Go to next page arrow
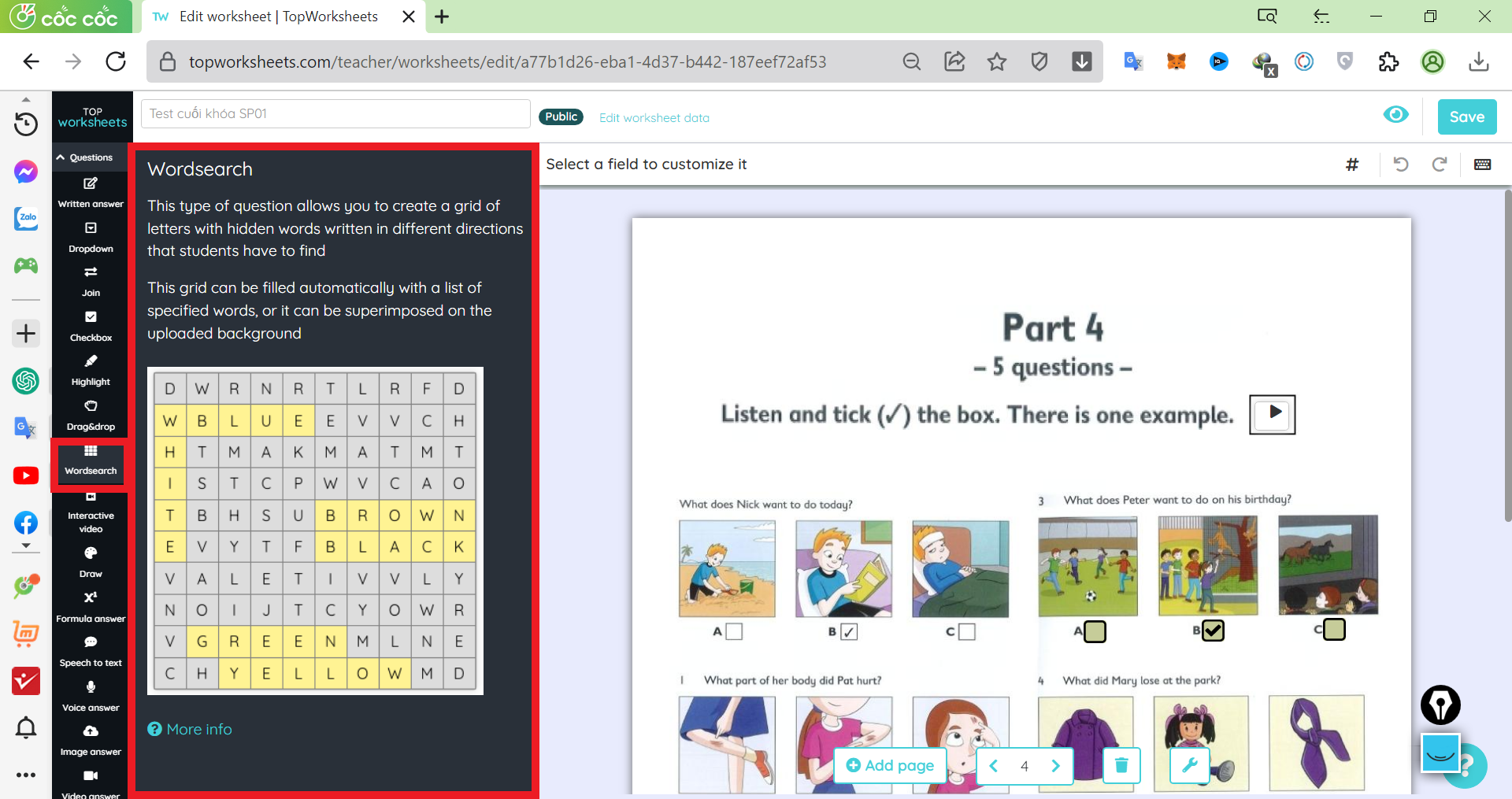This screenshot has width=1512, height=799. 1055,766
